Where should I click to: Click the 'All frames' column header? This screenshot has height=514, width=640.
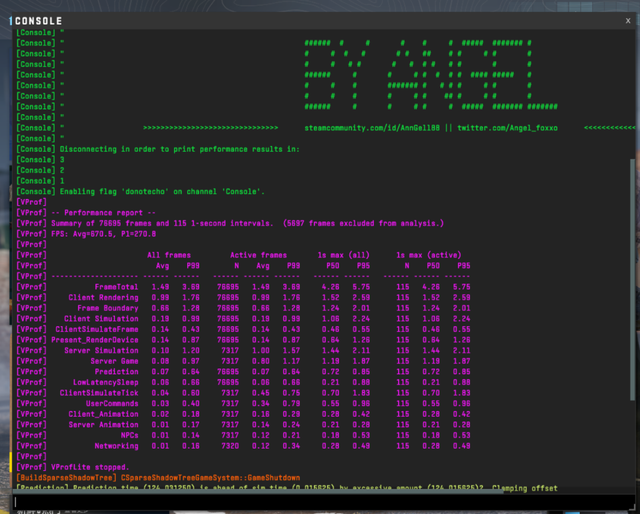169,255
